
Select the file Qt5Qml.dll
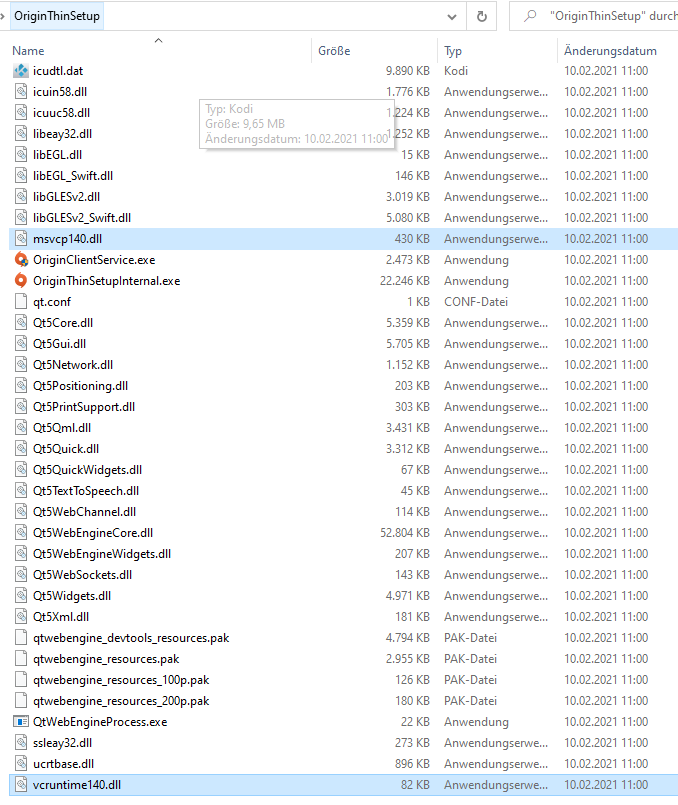pos(62,428)
